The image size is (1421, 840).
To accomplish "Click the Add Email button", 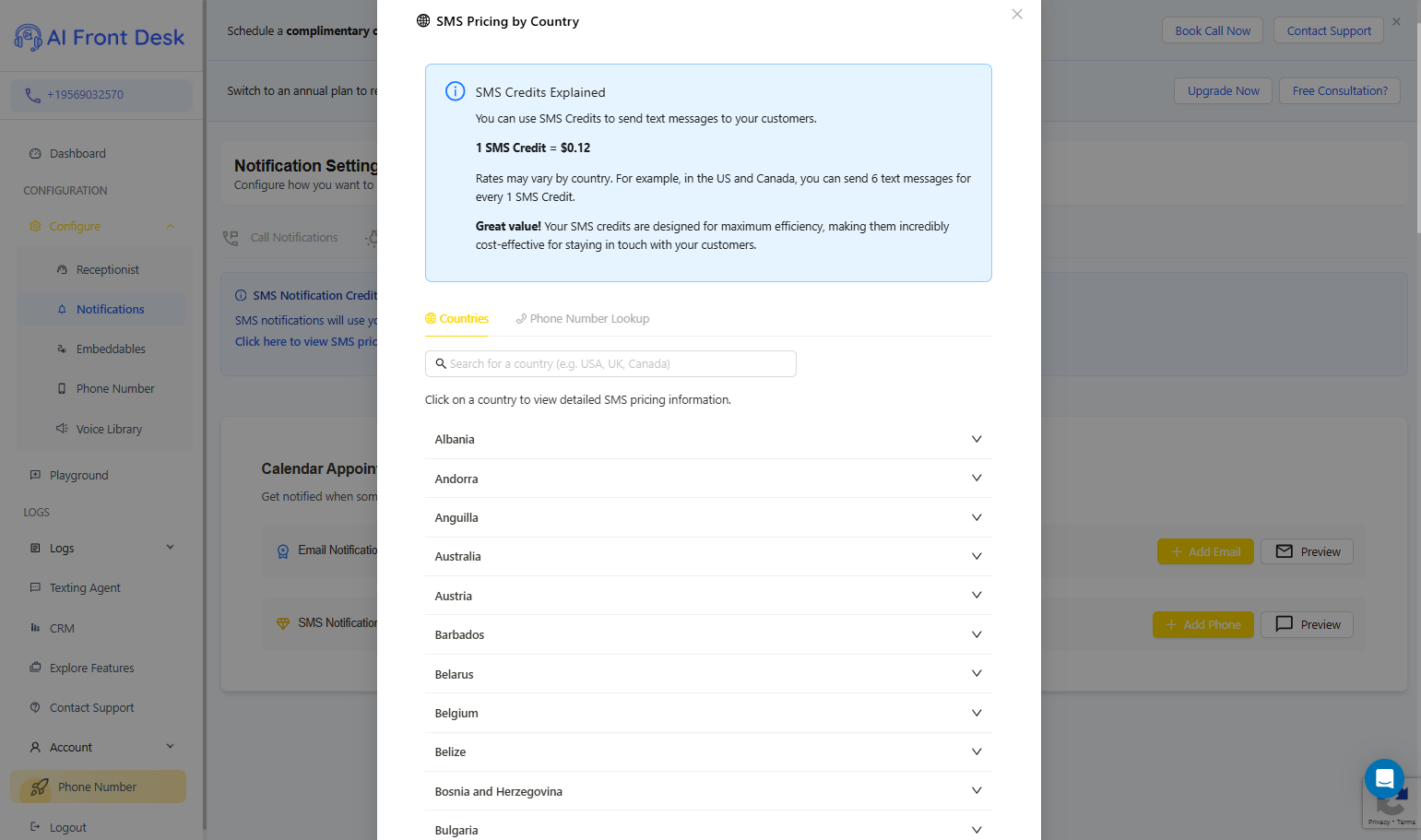I will (x=1205, y=551).
